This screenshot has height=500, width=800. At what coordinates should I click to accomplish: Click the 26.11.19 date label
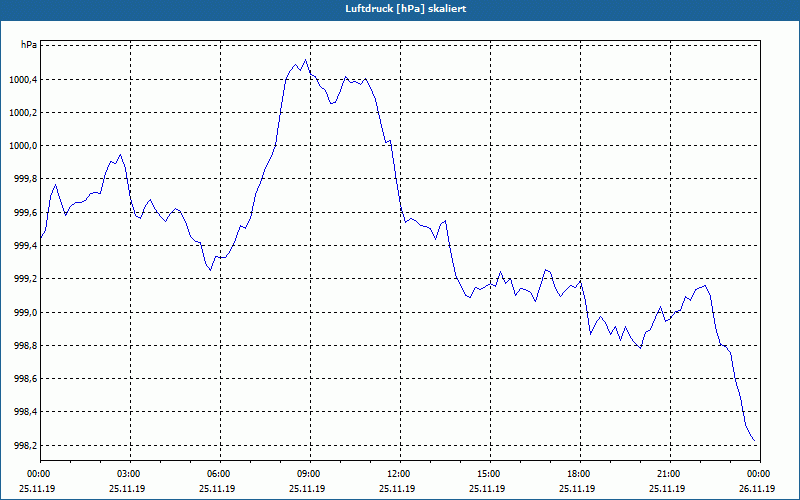click(757, 489)
